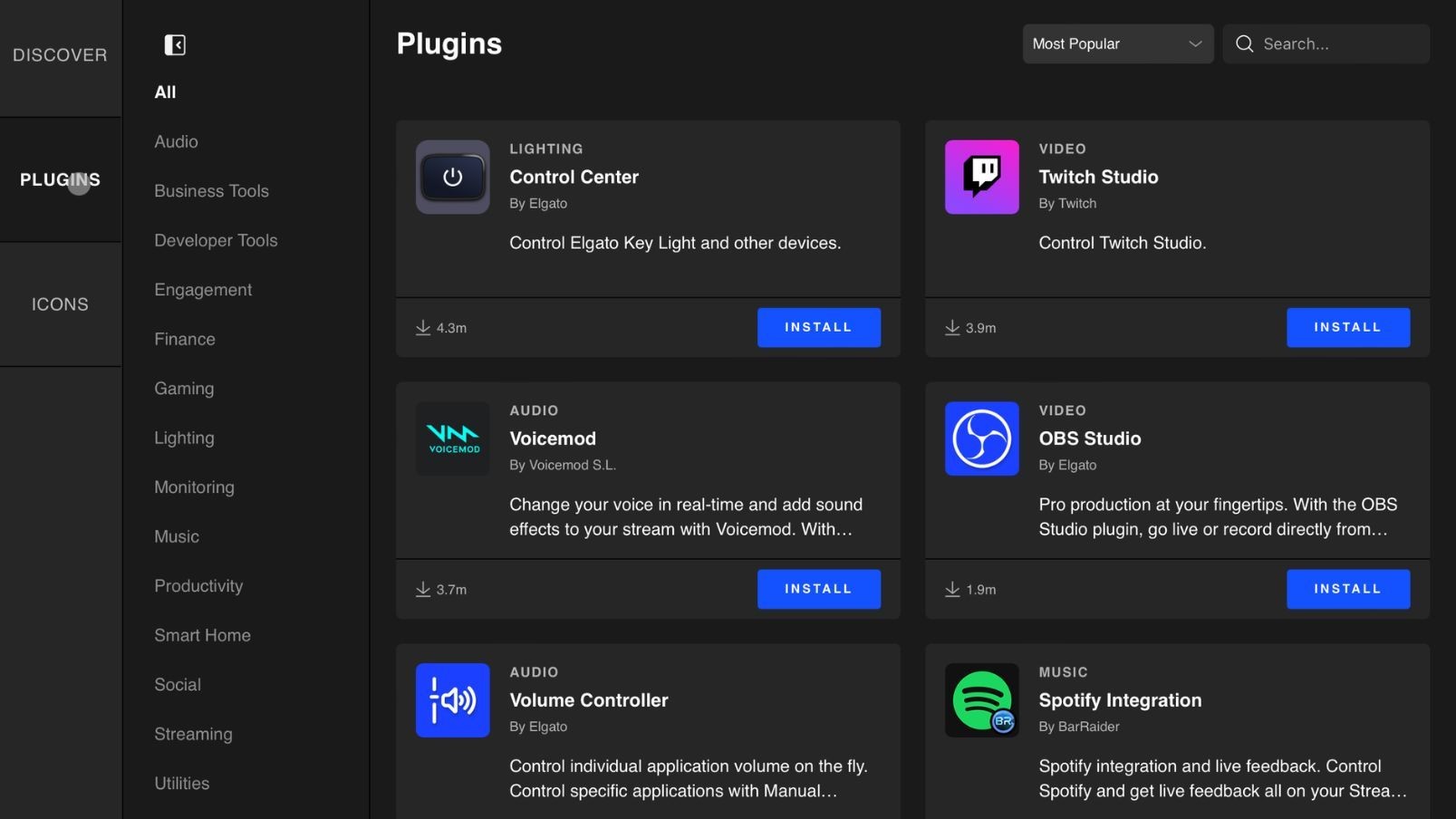Image resolution: width=1456 pixels, height=819 pixels.
Task: Install the OBS Studio plugin
Action: tap(1348, 589)
